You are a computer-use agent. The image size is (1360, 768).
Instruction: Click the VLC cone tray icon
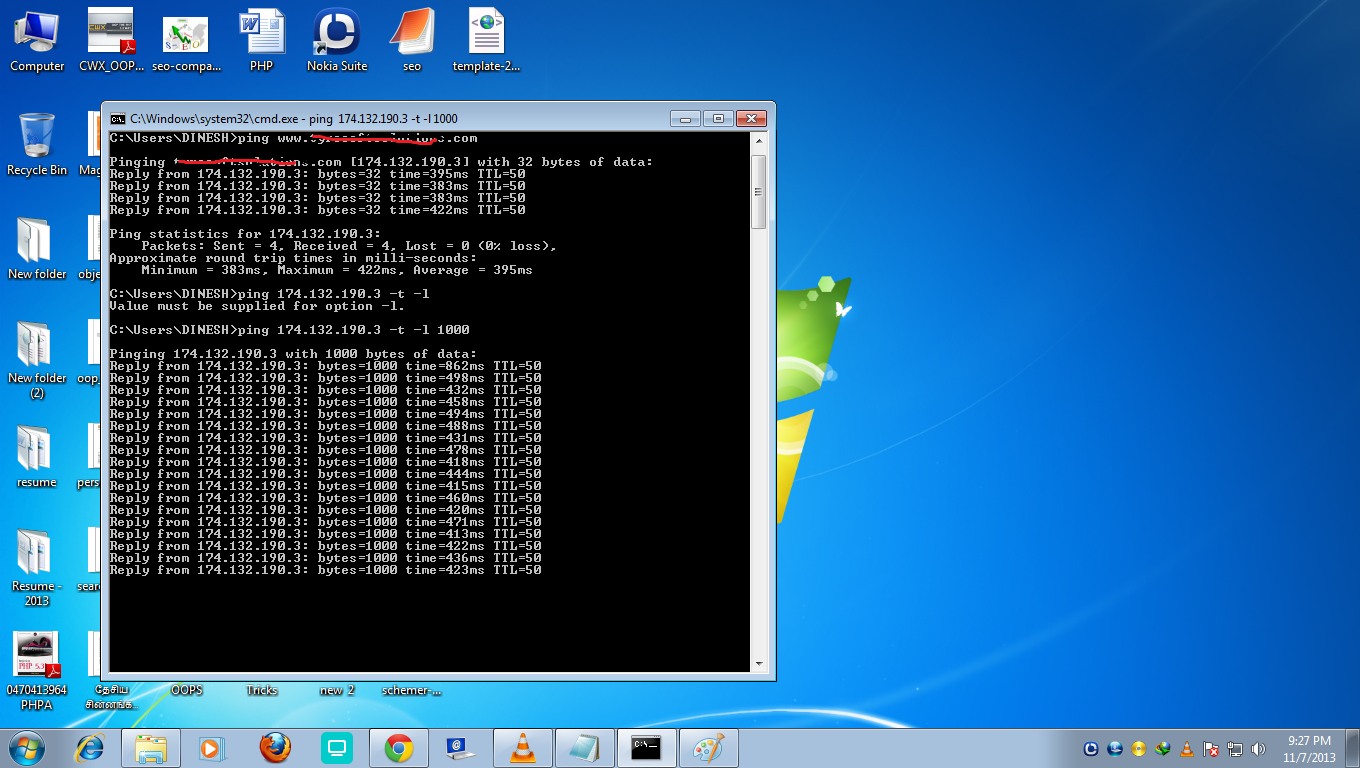[x=1187, y=748]
